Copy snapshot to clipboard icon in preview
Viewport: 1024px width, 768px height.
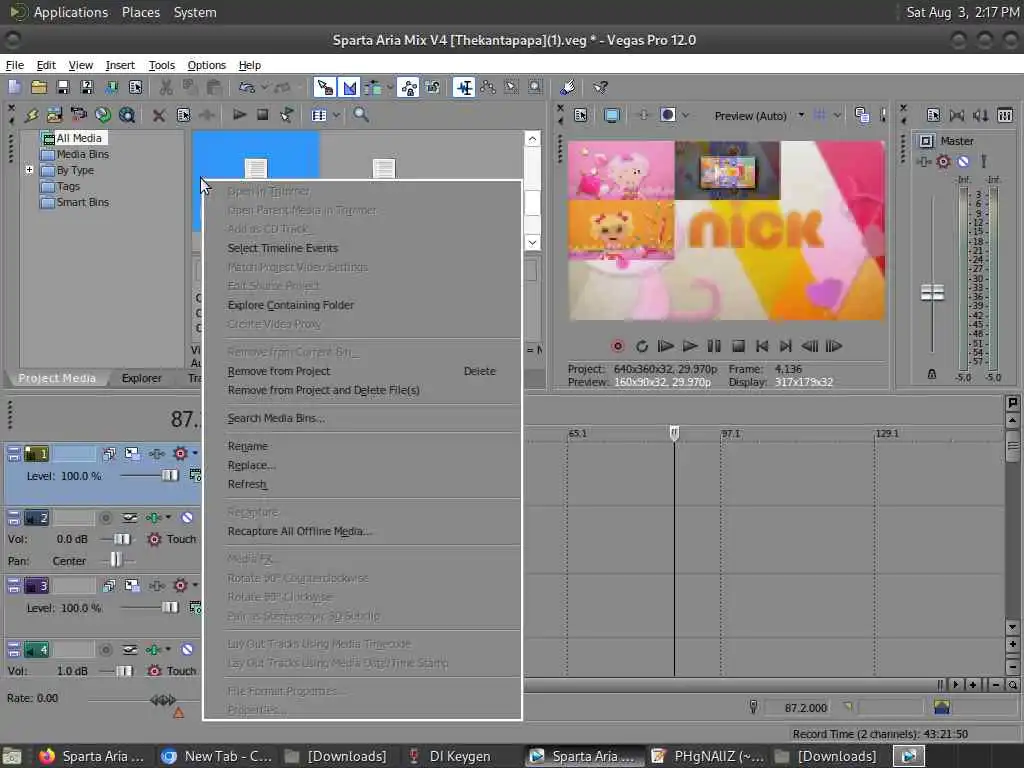click(861, 116)
